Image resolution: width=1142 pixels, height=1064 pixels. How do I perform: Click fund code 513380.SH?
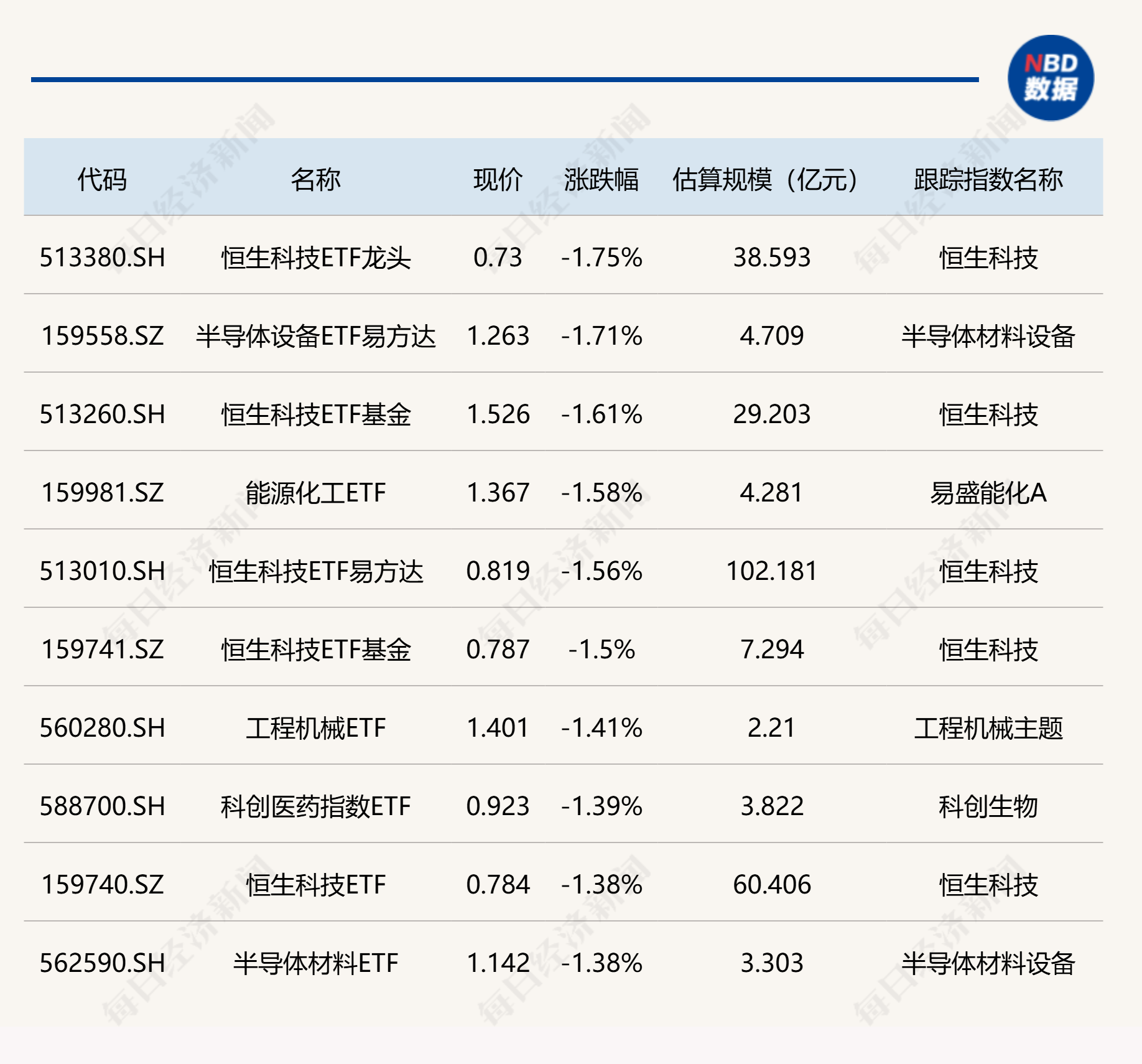click(x=103, y=258)
